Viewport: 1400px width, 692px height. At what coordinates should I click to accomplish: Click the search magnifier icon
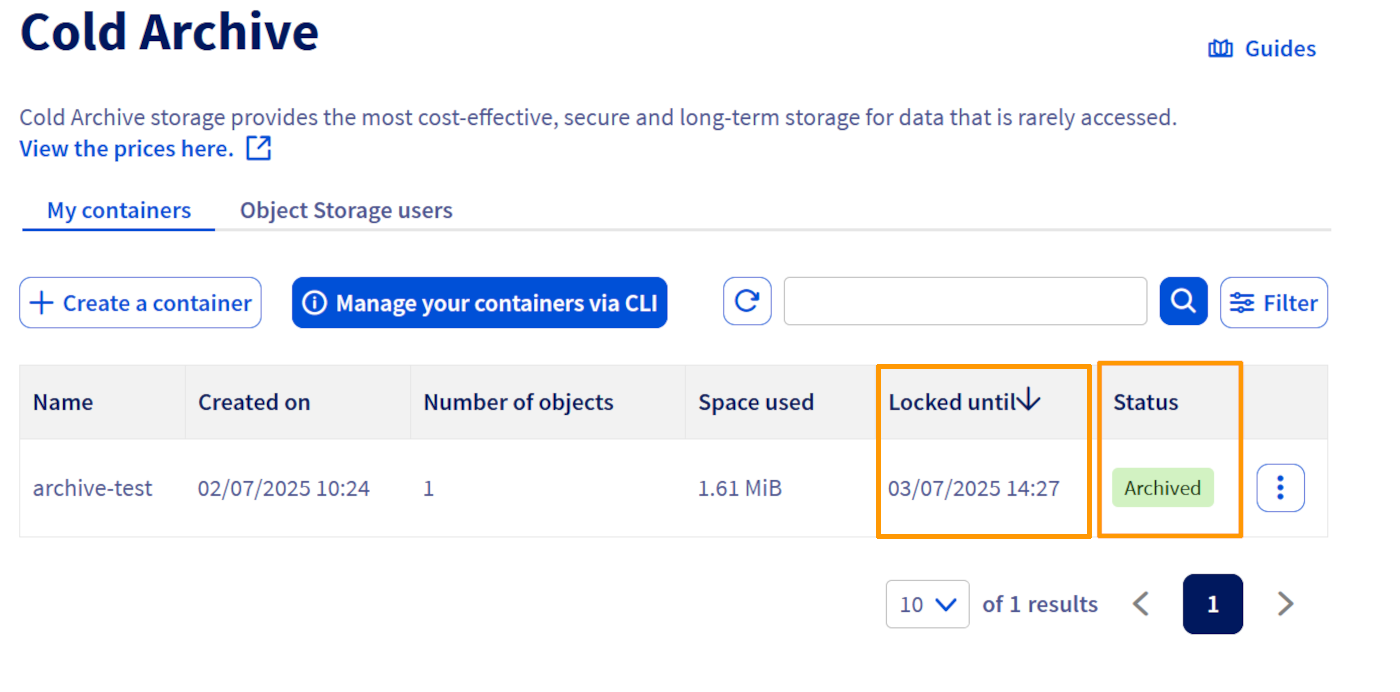pos(1183,301)
